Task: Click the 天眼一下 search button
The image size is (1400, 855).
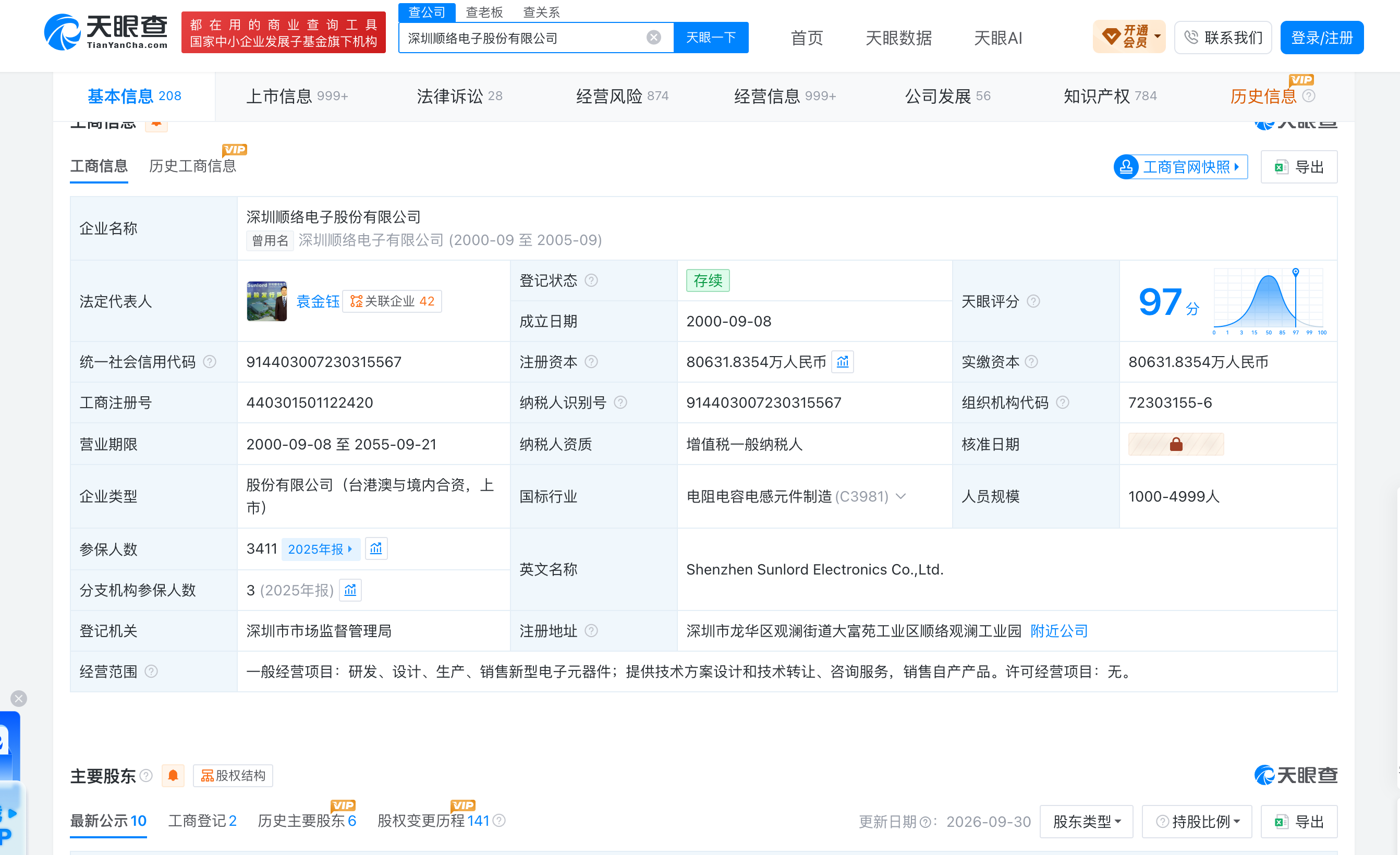Action: tap(711, 38)
